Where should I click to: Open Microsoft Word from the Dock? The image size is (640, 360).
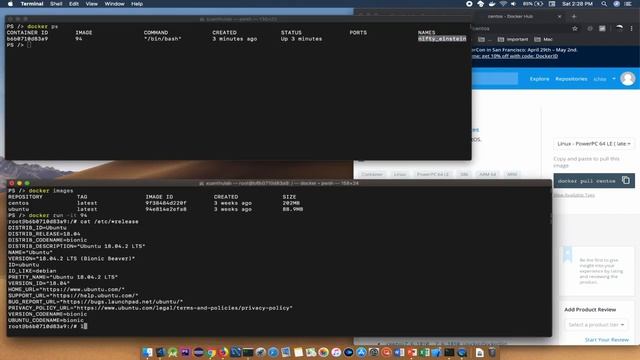coord(399,352)
